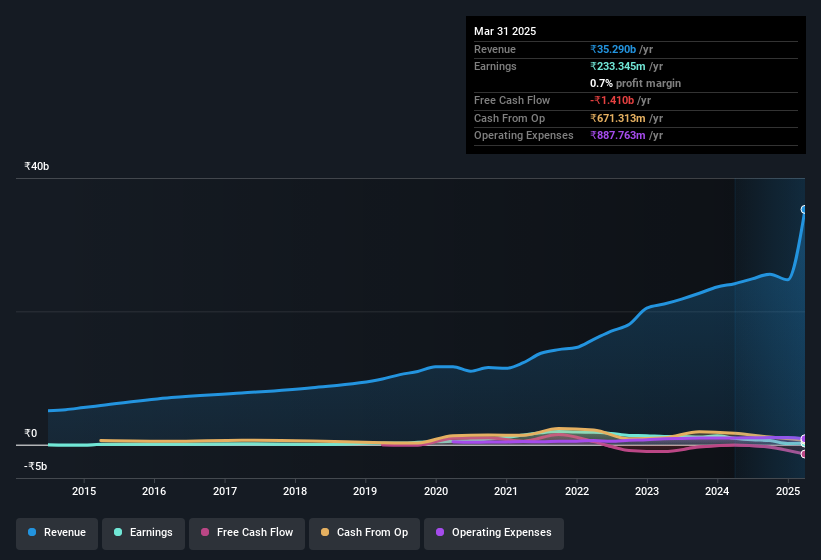This screenshot has width=821, height=560.
Task: Click the Mar 31 2025 tooltip date
Action: (505, 31)
